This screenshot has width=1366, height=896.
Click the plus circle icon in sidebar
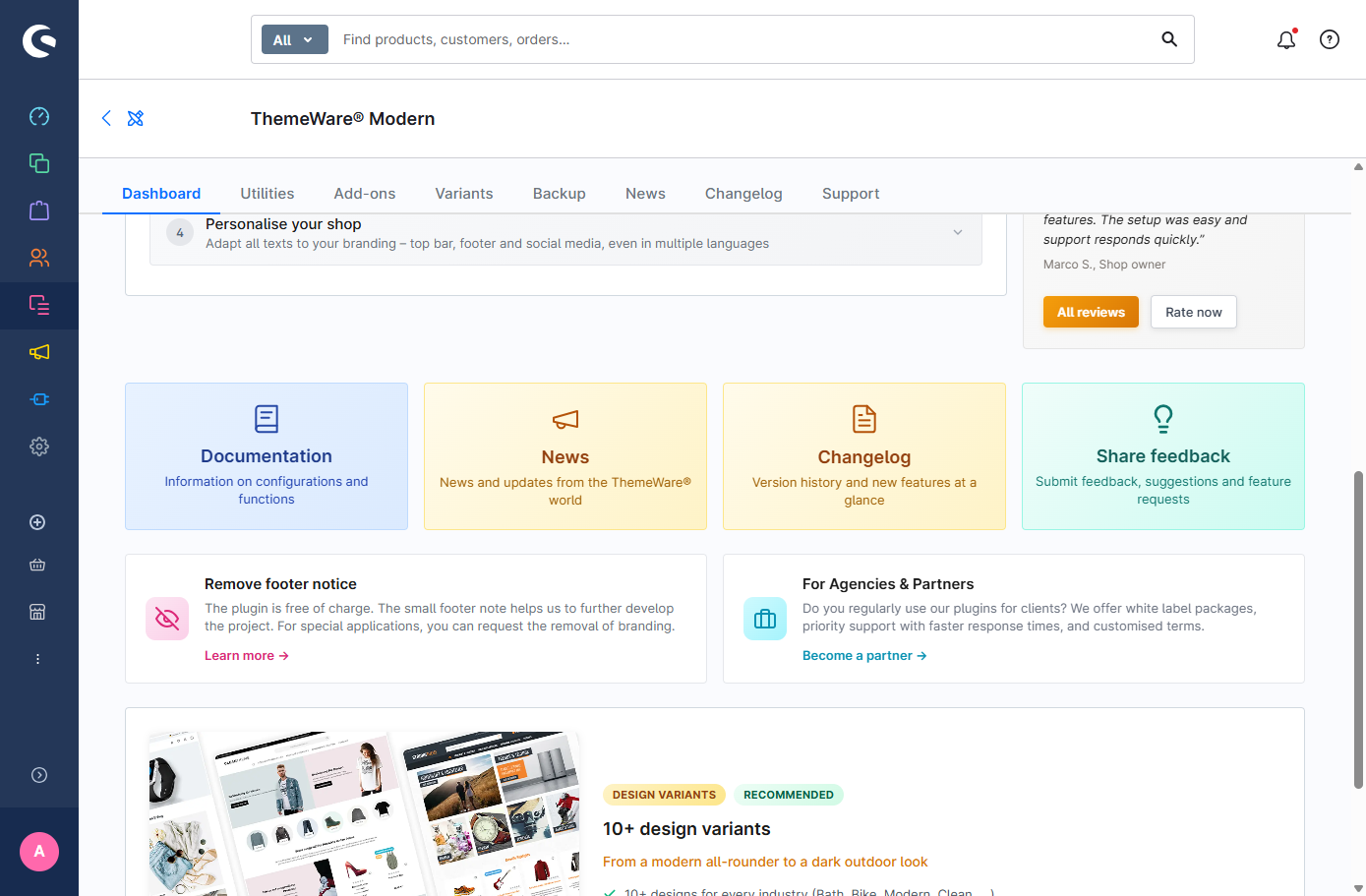click(x=37, y=522)
